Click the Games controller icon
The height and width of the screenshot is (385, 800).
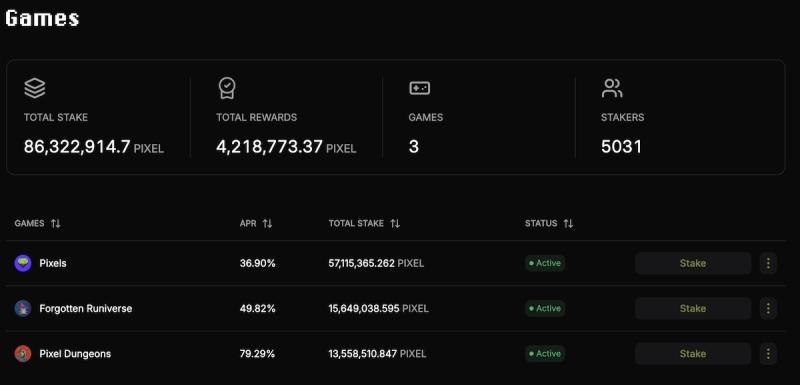click(419, 88)
